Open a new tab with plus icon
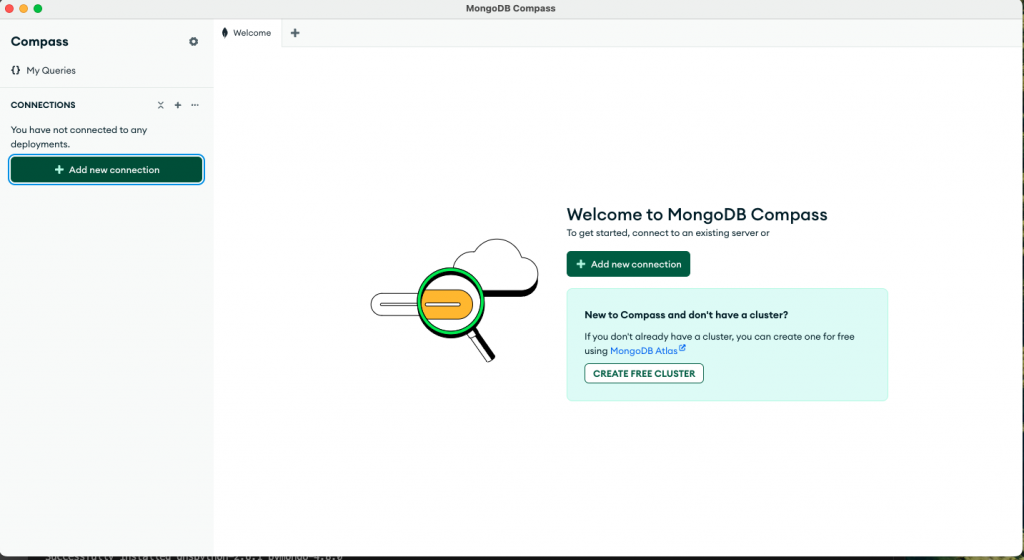This screenshot has height=560, width=1024. [295, 33]
